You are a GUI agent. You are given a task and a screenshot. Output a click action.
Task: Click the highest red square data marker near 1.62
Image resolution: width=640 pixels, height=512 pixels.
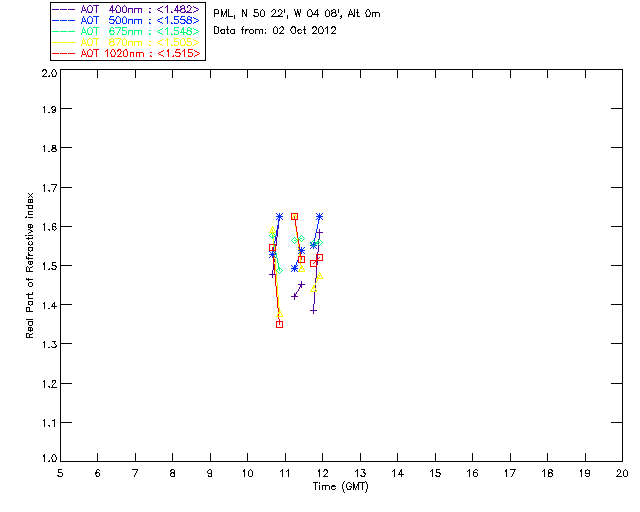(294, 216)
